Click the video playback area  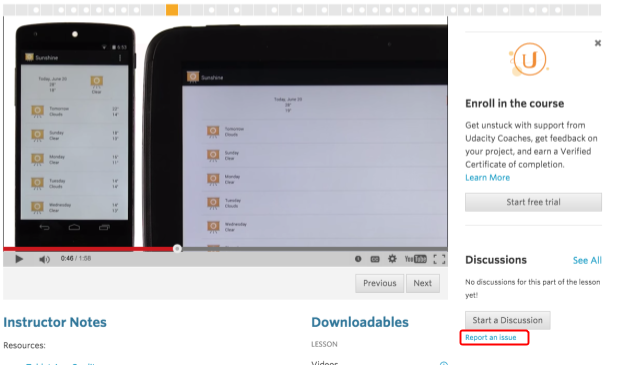point(225,131)
